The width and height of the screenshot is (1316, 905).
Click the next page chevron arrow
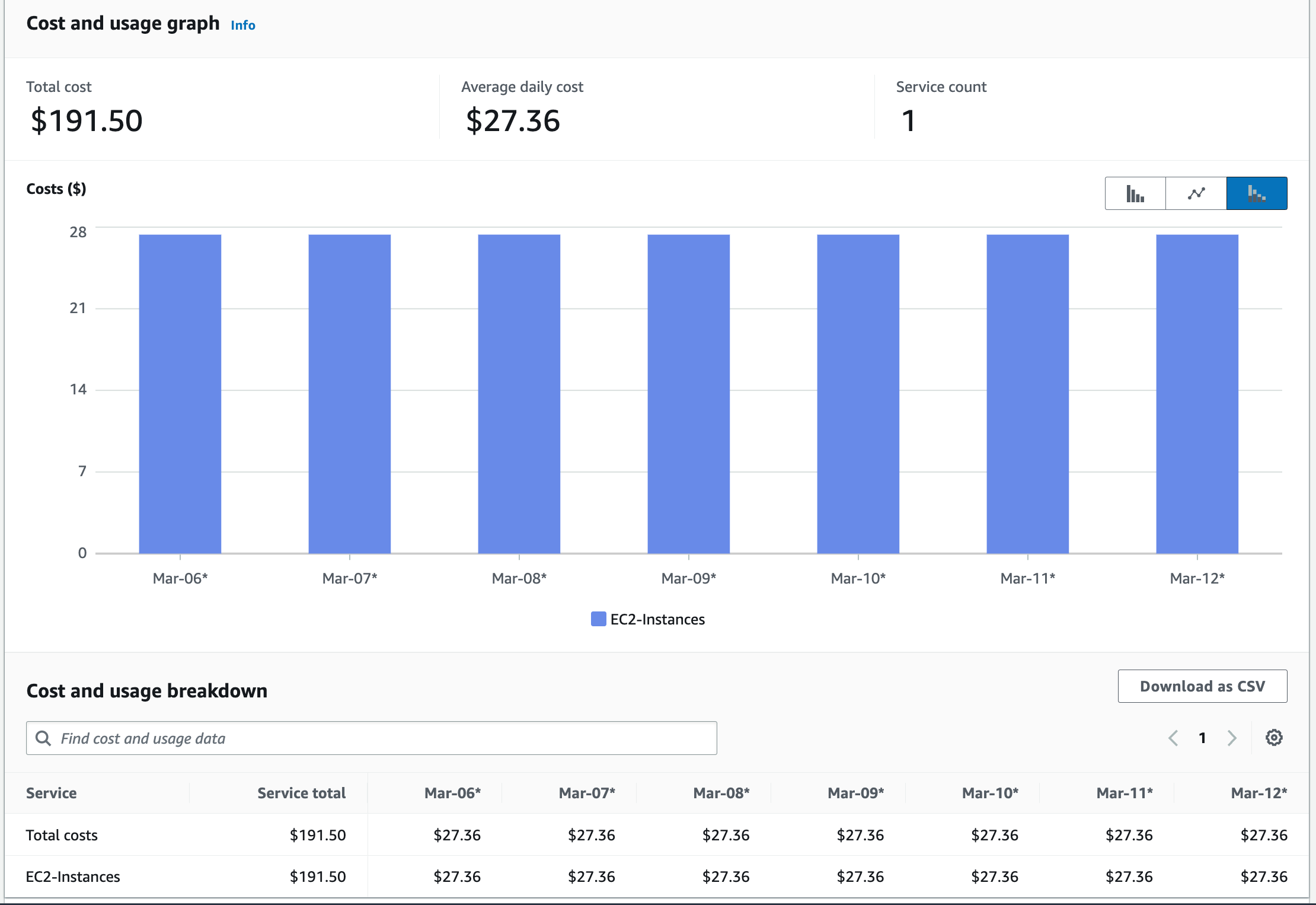coord(1231,738)
